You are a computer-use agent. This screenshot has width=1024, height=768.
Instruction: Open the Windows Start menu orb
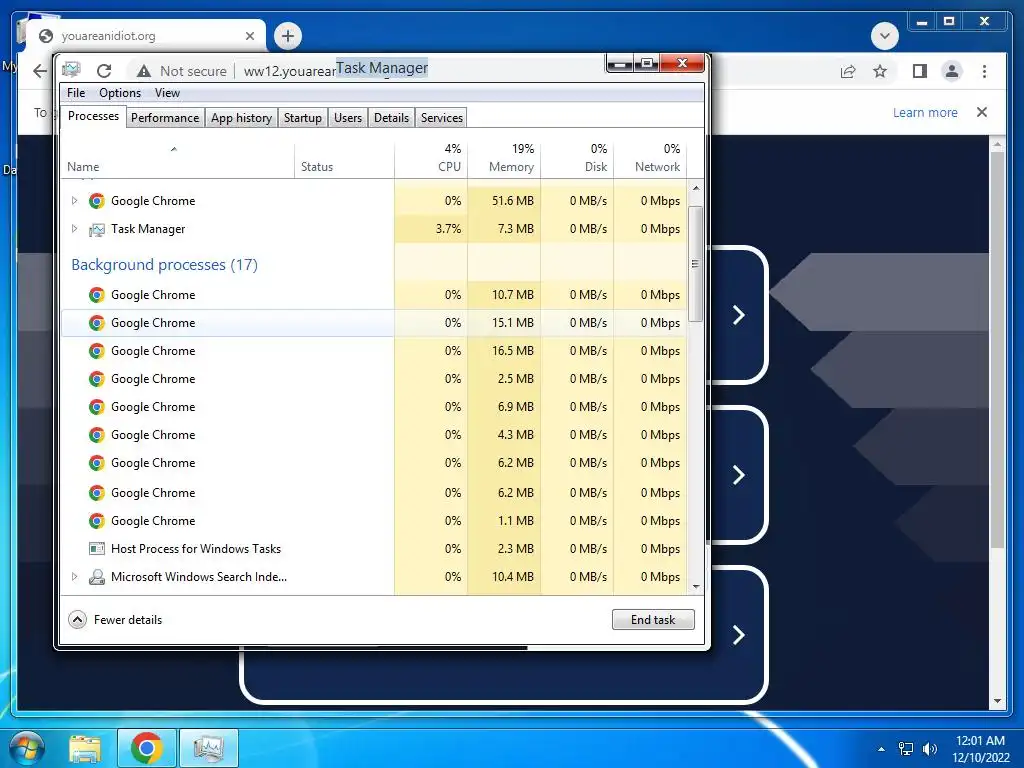(26, 748)
